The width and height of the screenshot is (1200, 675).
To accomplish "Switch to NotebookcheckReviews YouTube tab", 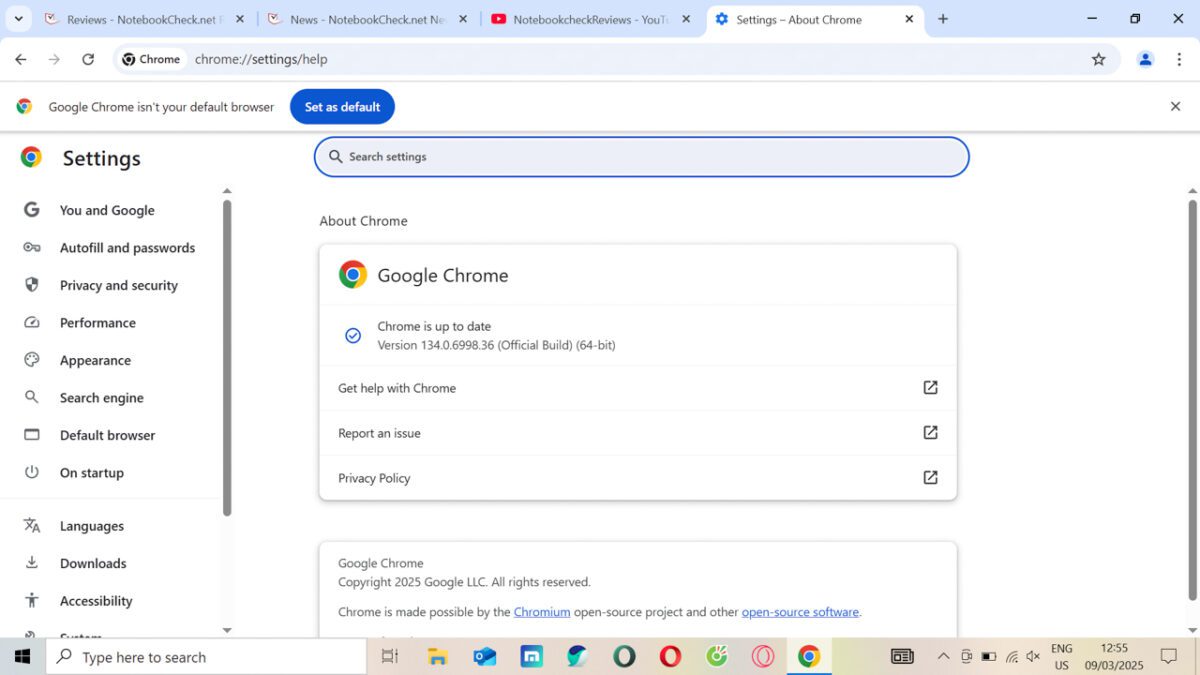I will (x=590, y=19).
